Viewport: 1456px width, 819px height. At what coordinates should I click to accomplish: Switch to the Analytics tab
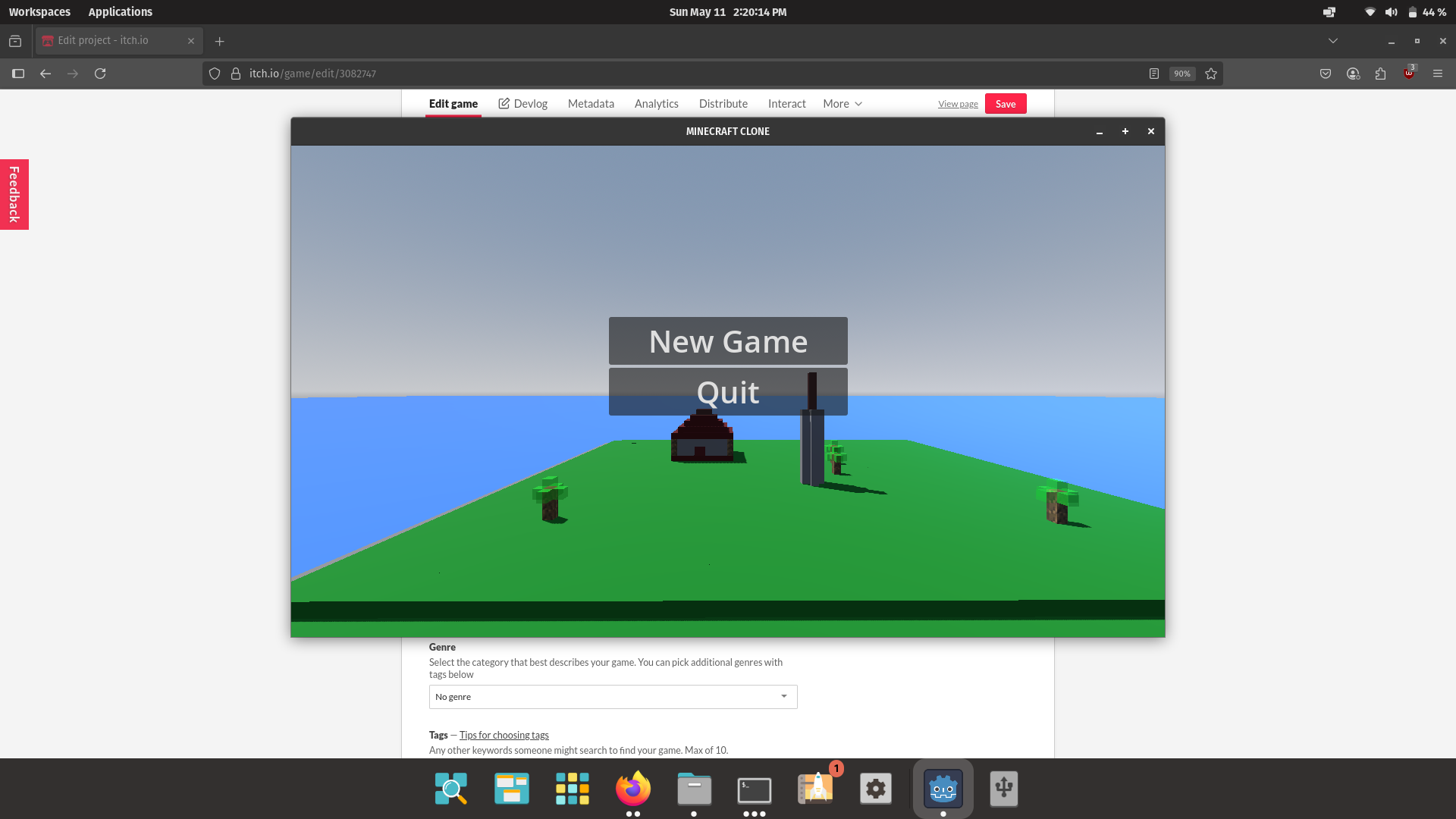click(656, 104)
